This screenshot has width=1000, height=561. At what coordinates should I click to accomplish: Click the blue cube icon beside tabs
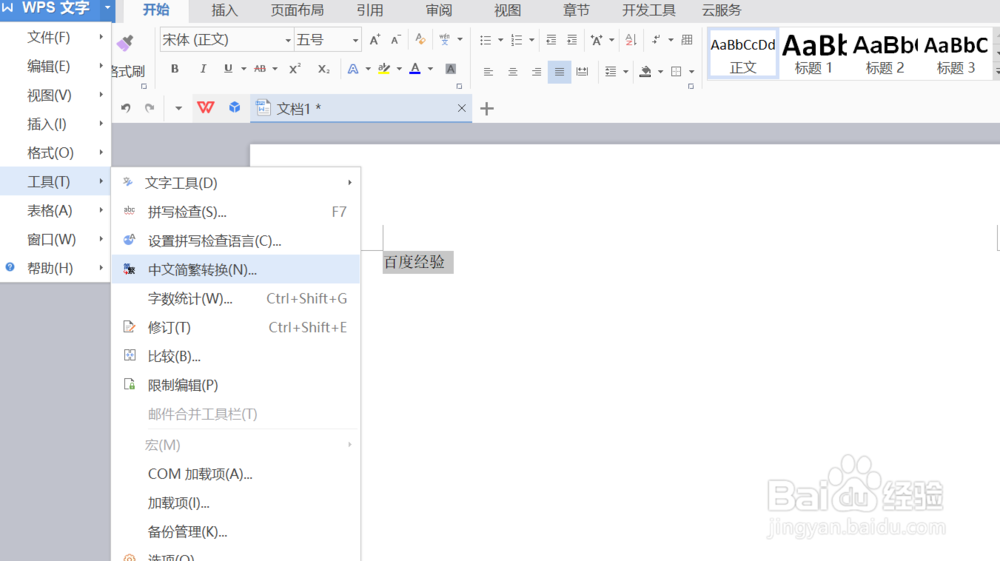(235, 107)
